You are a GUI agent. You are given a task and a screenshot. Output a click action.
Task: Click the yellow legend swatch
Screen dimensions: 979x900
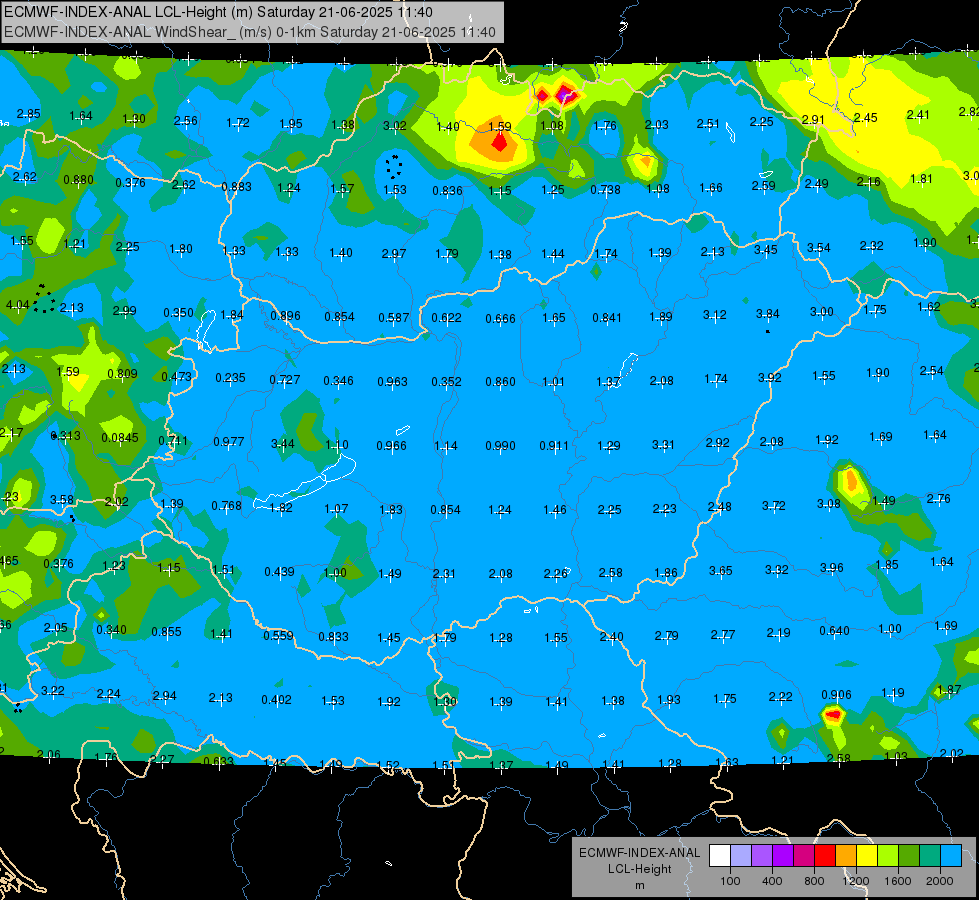pyautogui.click(x=867, y=855)
